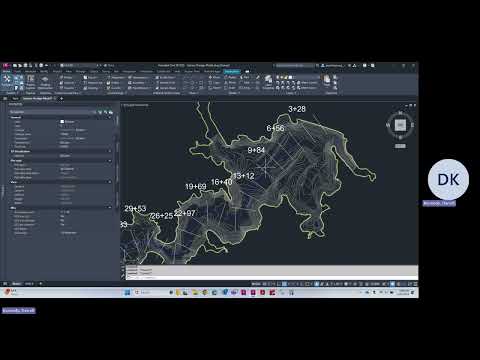Expand the Layers panel title dropdown
This screenshot has height=360, width=480.
[290, 93]
